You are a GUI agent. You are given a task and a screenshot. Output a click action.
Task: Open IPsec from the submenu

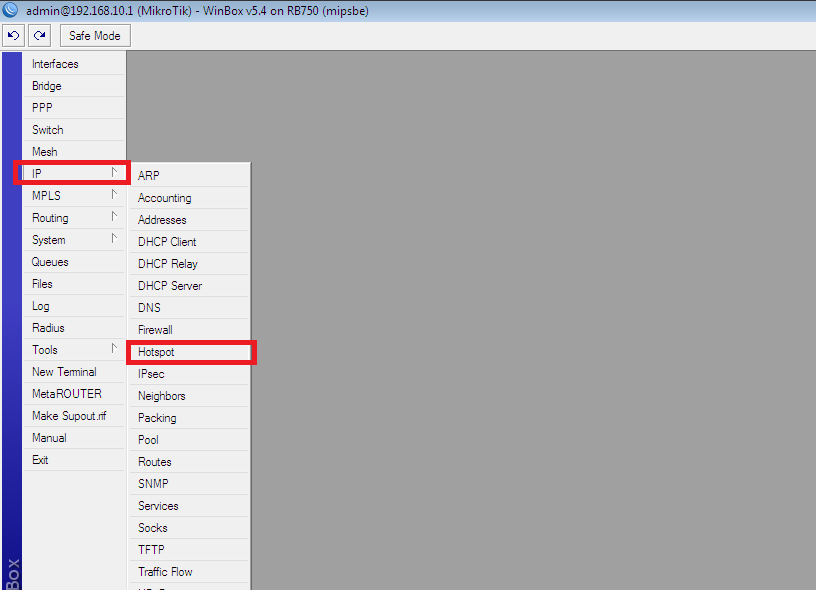coord(189,374)
